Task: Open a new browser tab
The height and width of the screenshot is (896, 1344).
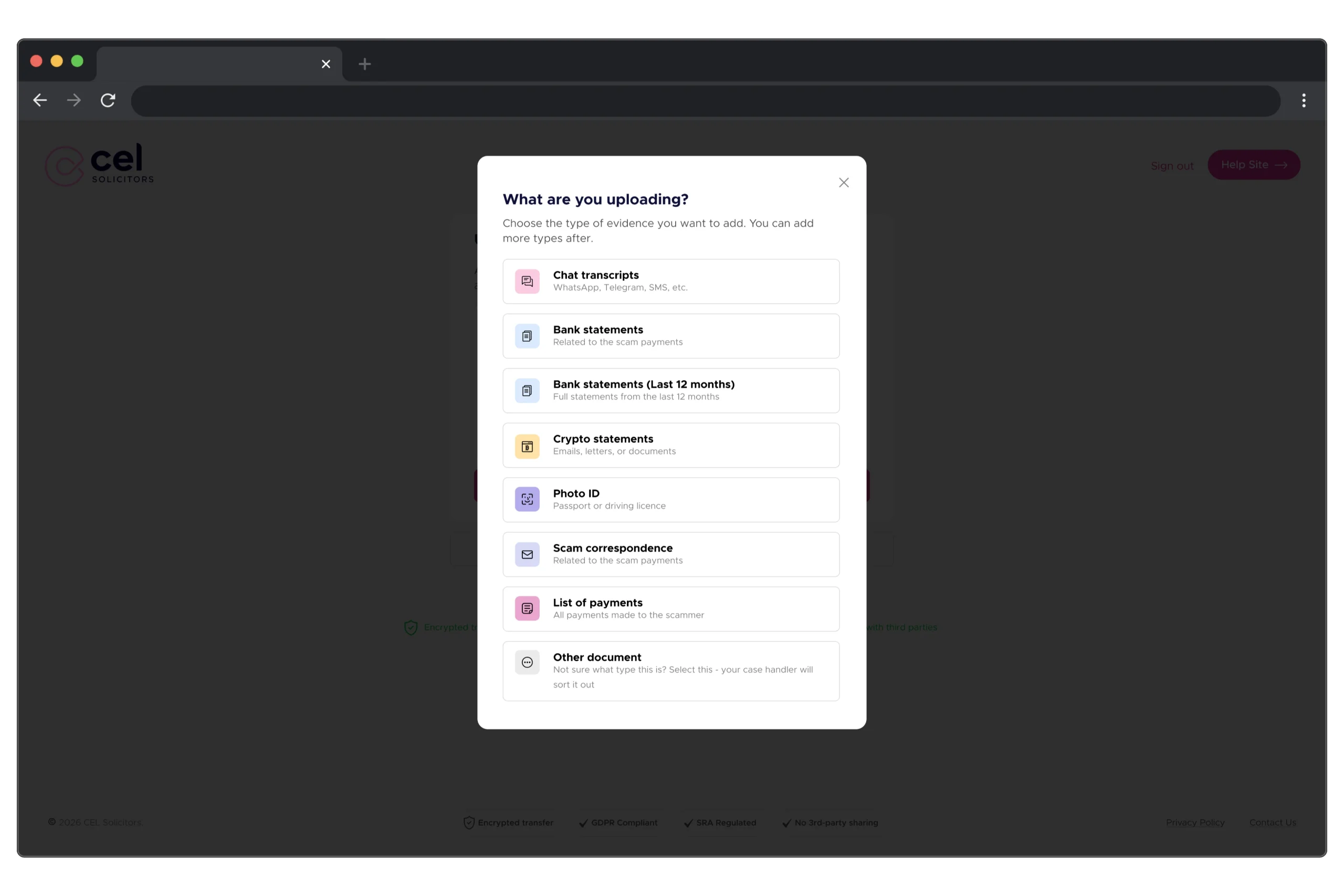Action: (364, 64)
